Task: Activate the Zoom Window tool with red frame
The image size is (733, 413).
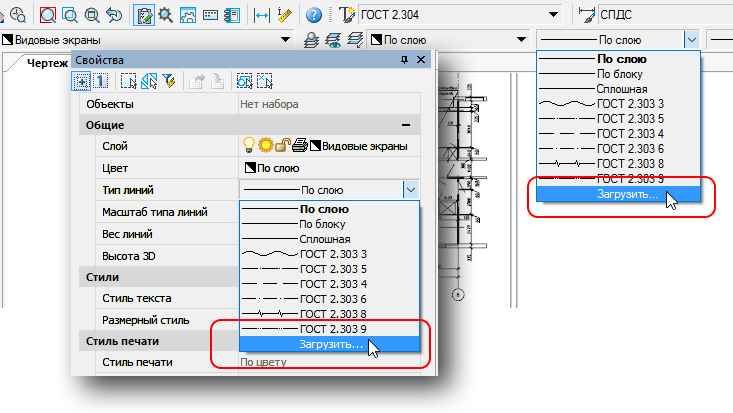Action: pos(48,15)
